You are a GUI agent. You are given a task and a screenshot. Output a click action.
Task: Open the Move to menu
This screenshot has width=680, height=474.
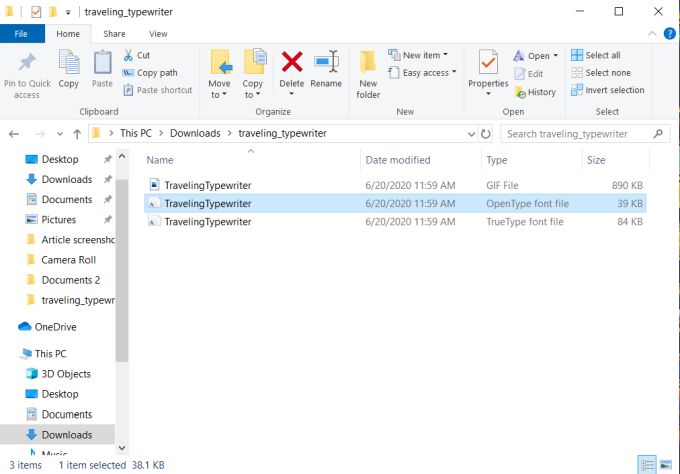(x=219, y=75)
